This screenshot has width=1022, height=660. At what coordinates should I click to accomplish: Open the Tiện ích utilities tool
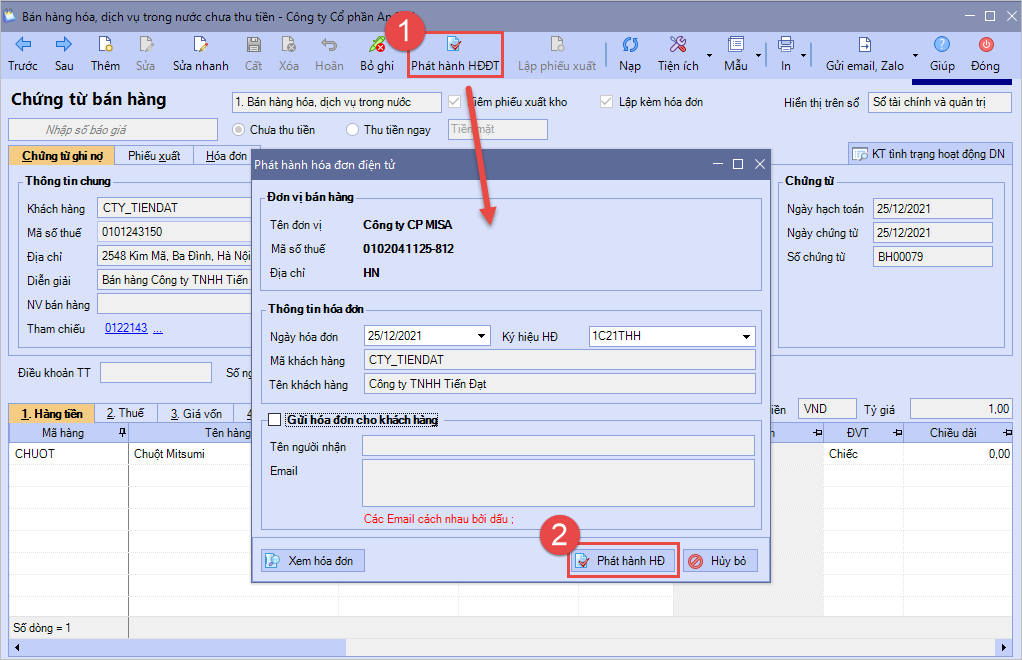(x=678, y=54)
